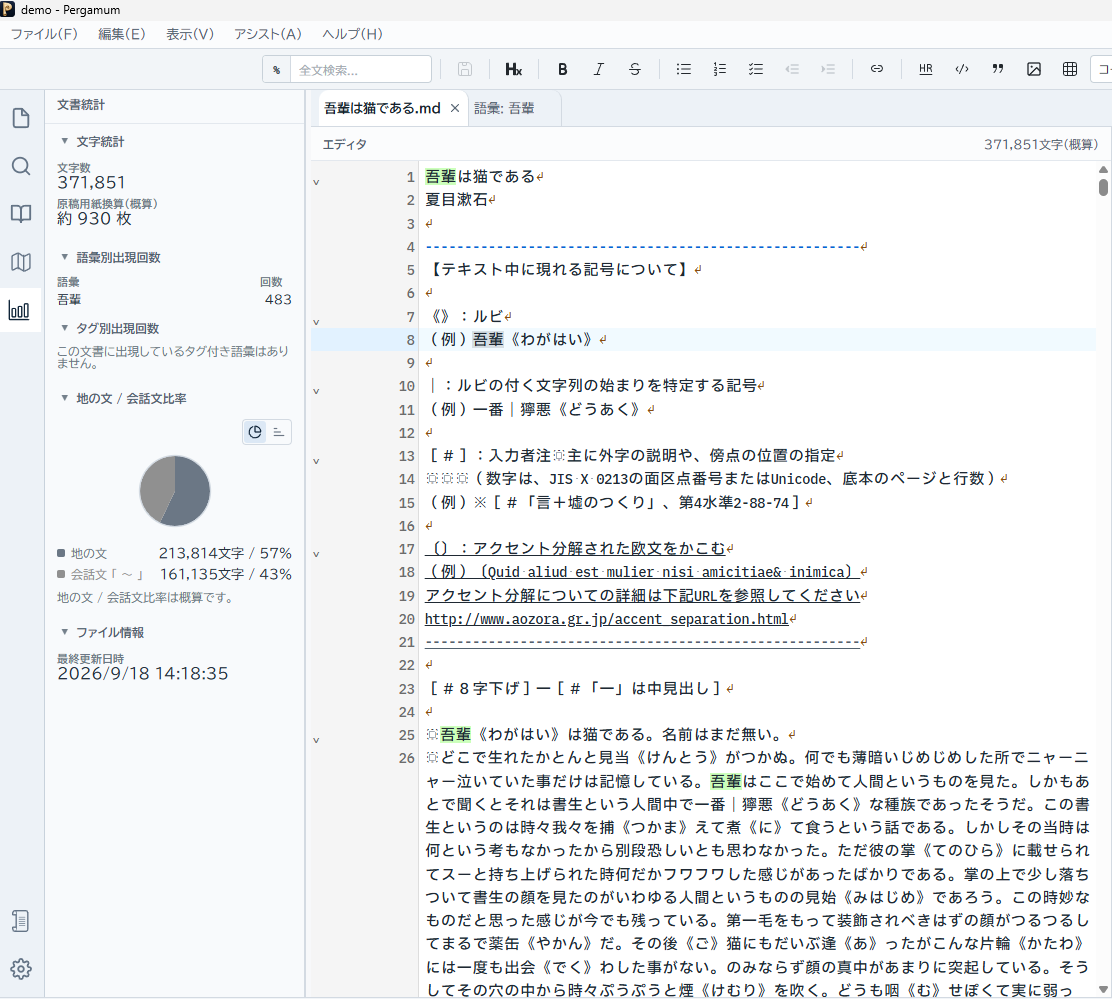1112x999 pixels.
Task: Collapse the 文字統計 section
Action: [x=65, y=141]
